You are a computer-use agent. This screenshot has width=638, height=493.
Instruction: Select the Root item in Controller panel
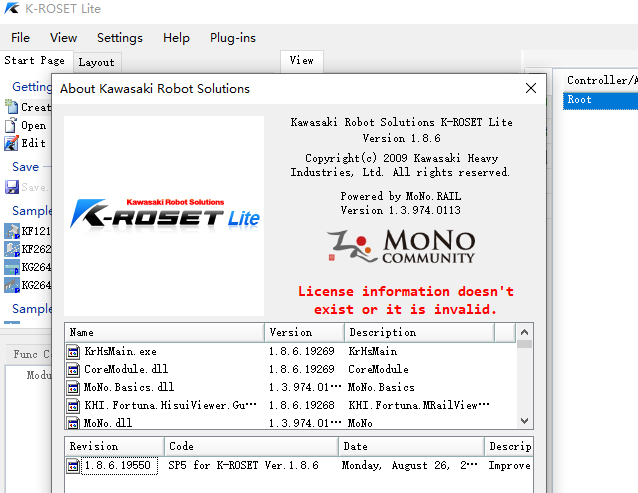tap(580, 100)
